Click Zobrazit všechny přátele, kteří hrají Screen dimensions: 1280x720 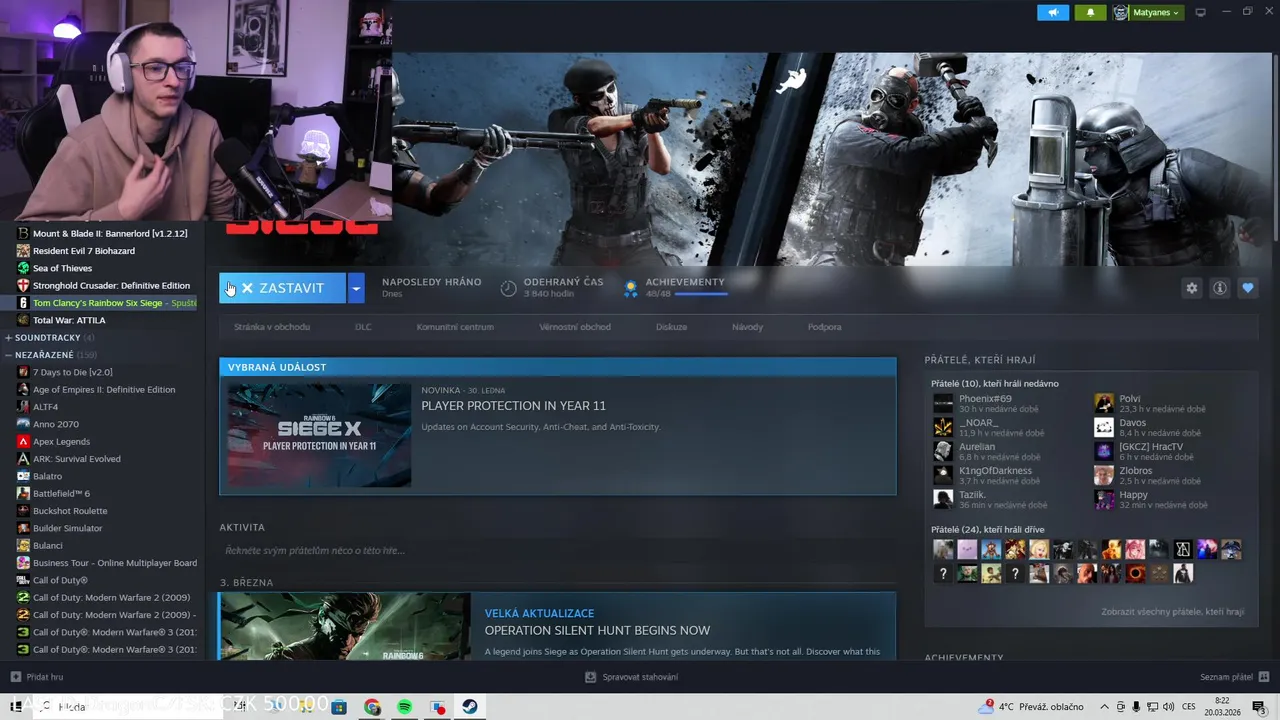[1173, 611]
